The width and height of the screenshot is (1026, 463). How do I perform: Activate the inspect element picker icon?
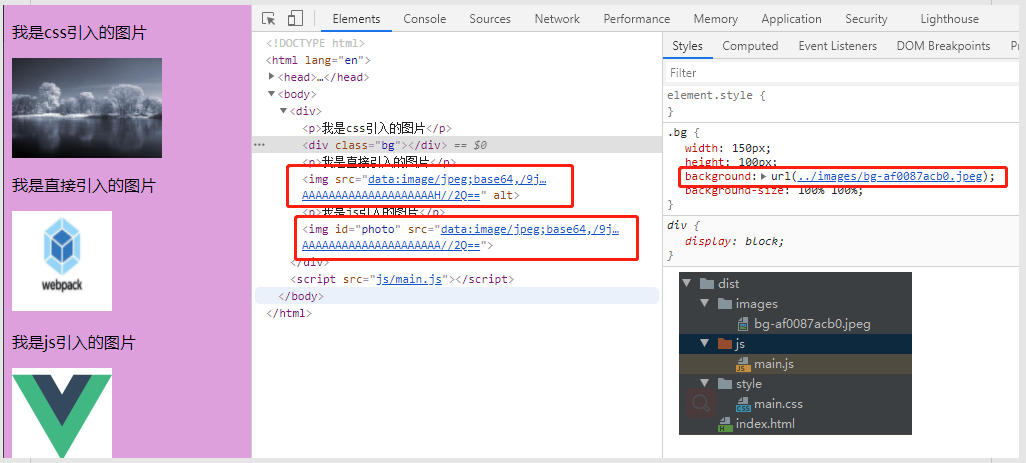click(x=269, y=19)
